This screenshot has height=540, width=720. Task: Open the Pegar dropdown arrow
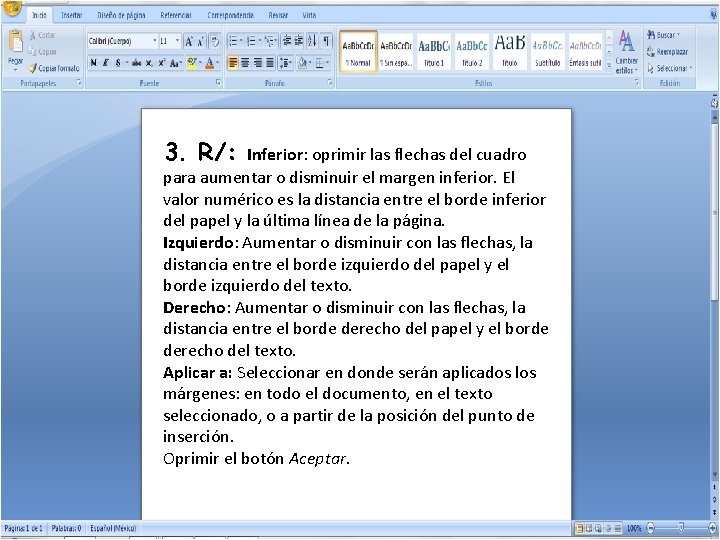click(x=16, y=70)
